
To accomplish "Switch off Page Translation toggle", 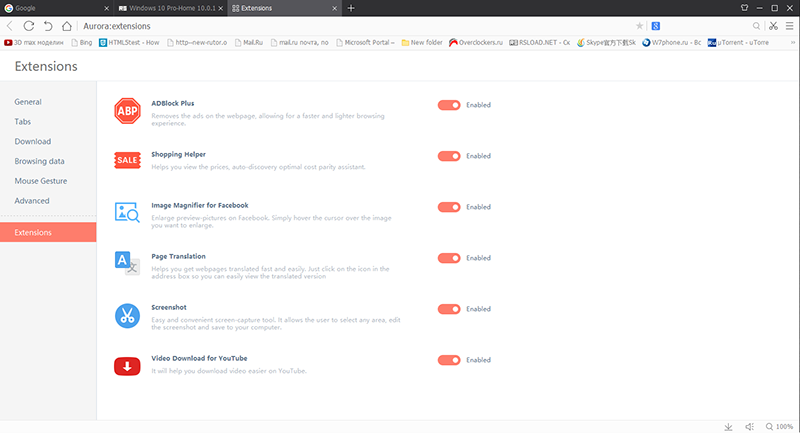I will coord(449,258).
